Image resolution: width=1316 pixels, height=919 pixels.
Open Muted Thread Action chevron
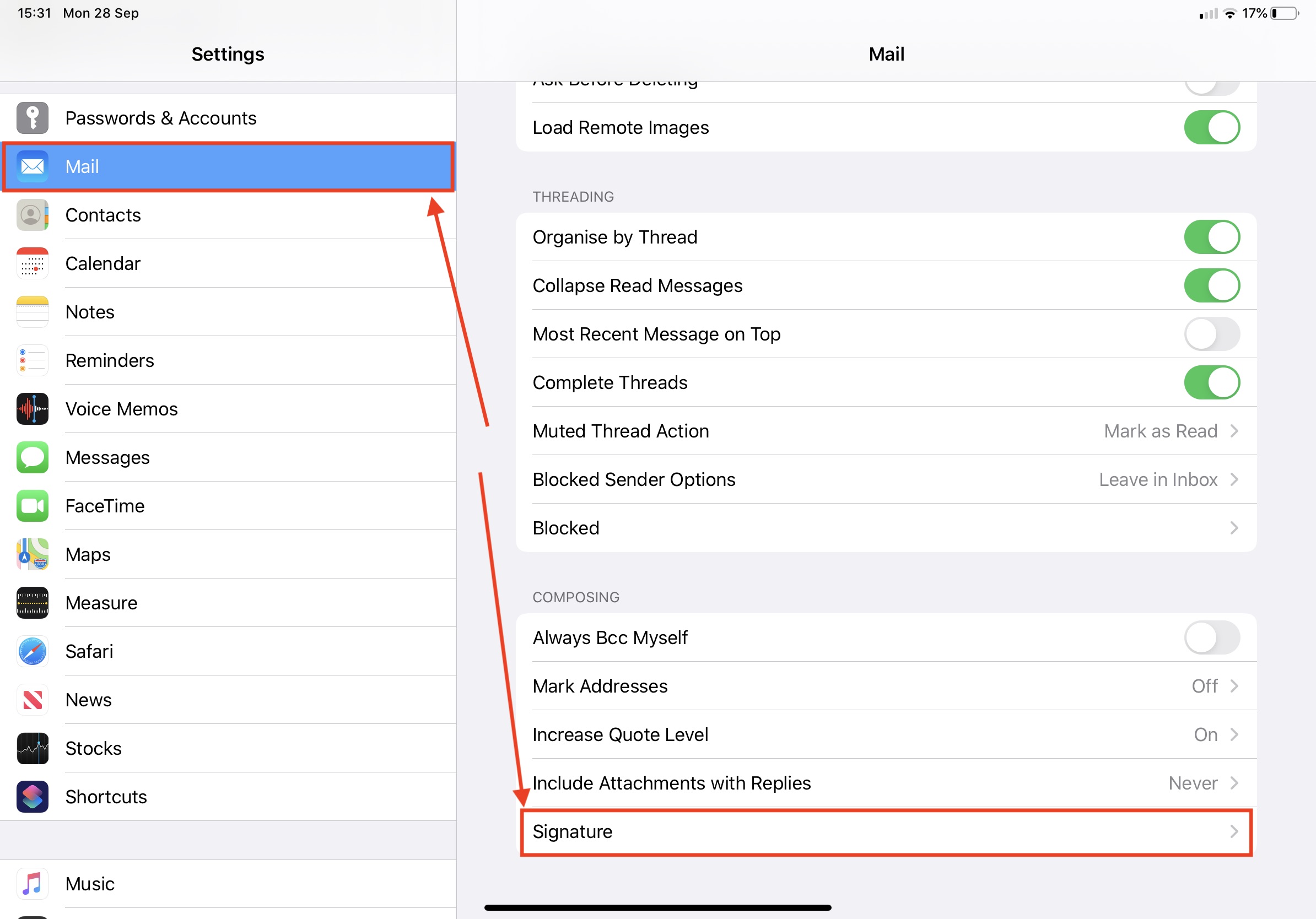click(1234, 431)
